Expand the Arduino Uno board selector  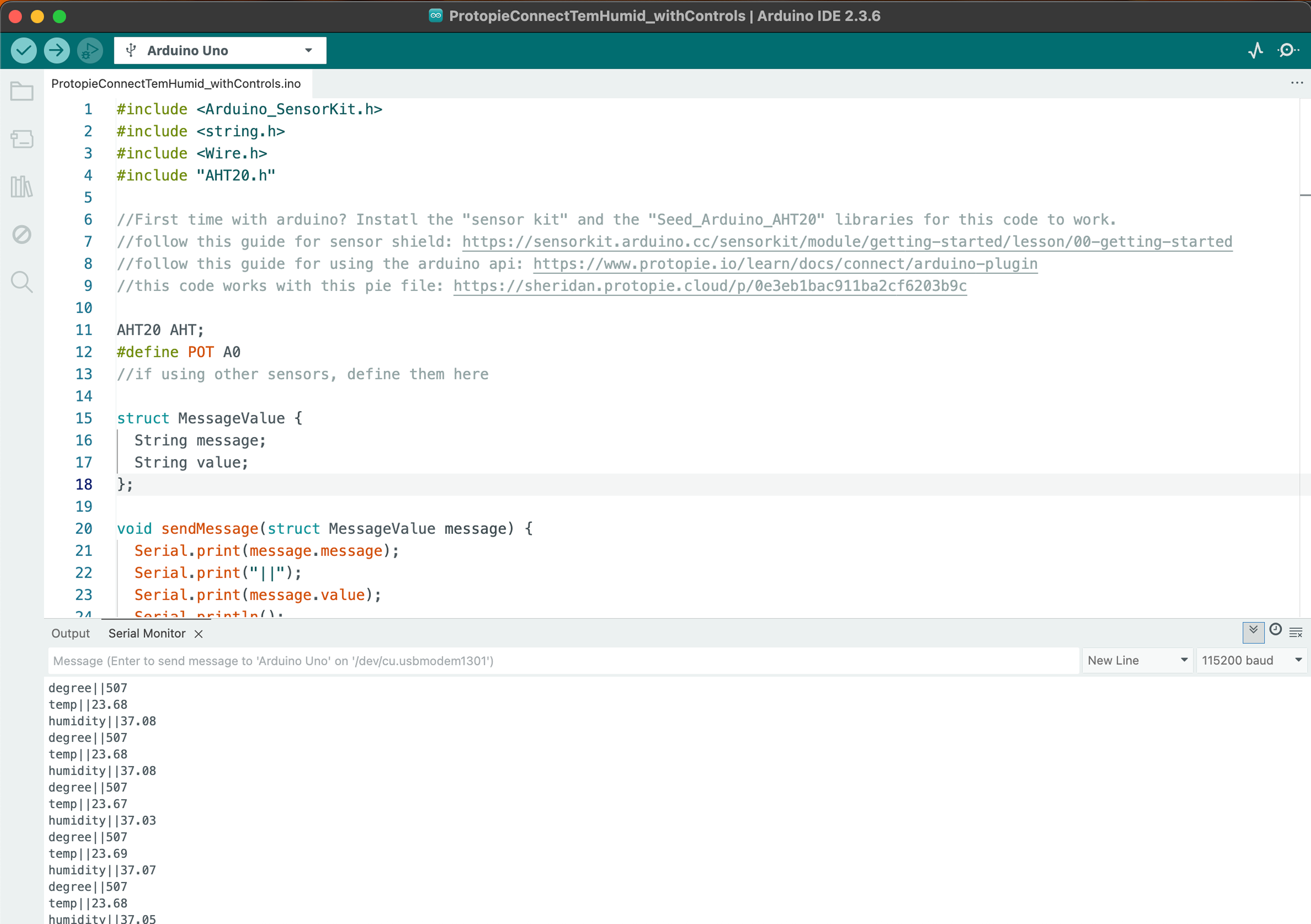tap(220, 51)
